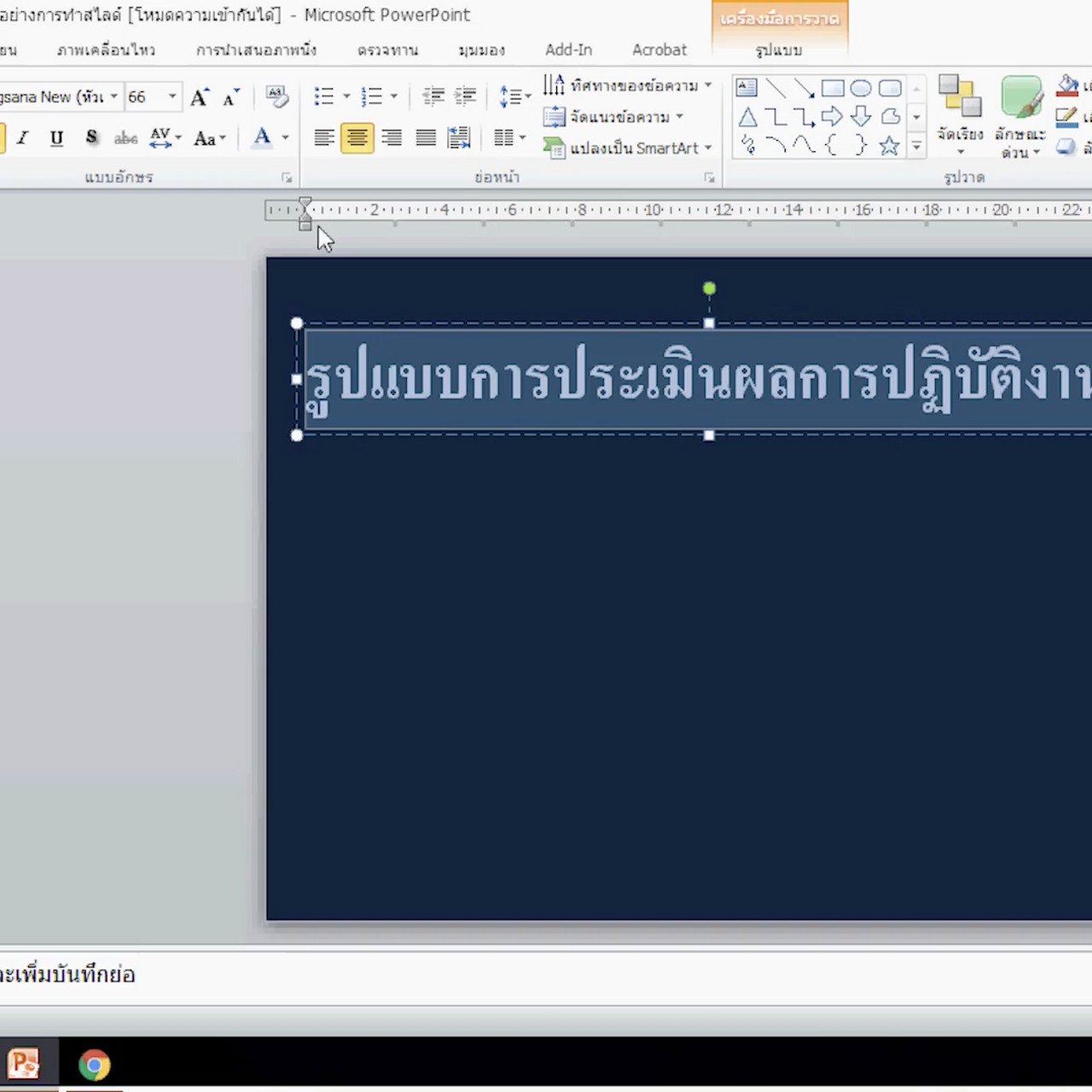Open Quick Styles (ลักษณะด่วน) gallery
This screenshot has width=1092, height=1092.
1020,117
